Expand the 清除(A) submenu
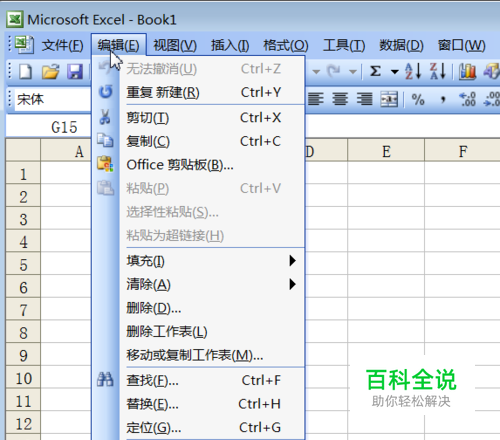500x440 pixels. 199,284
